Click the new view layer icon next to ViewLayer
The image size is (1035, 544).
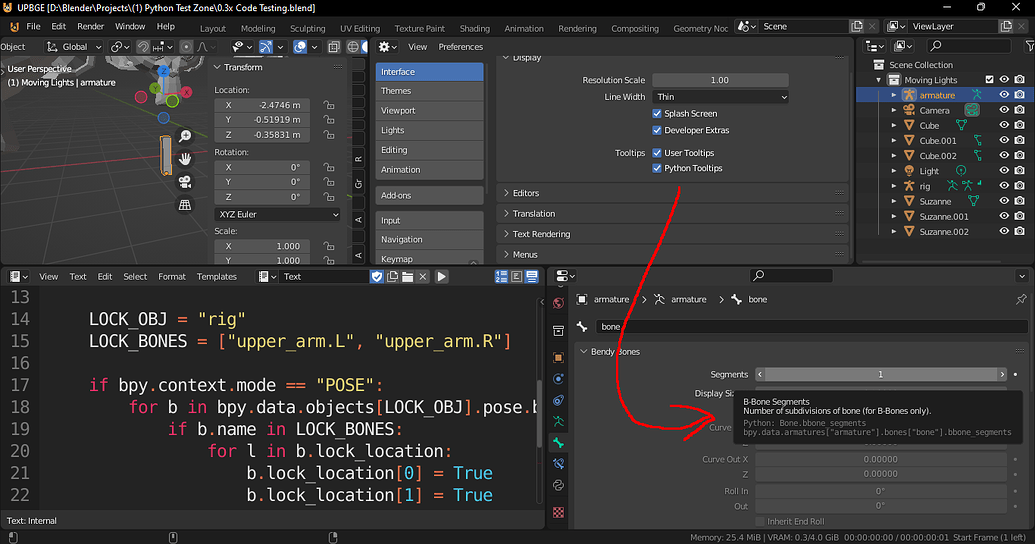pos(1006,26)
